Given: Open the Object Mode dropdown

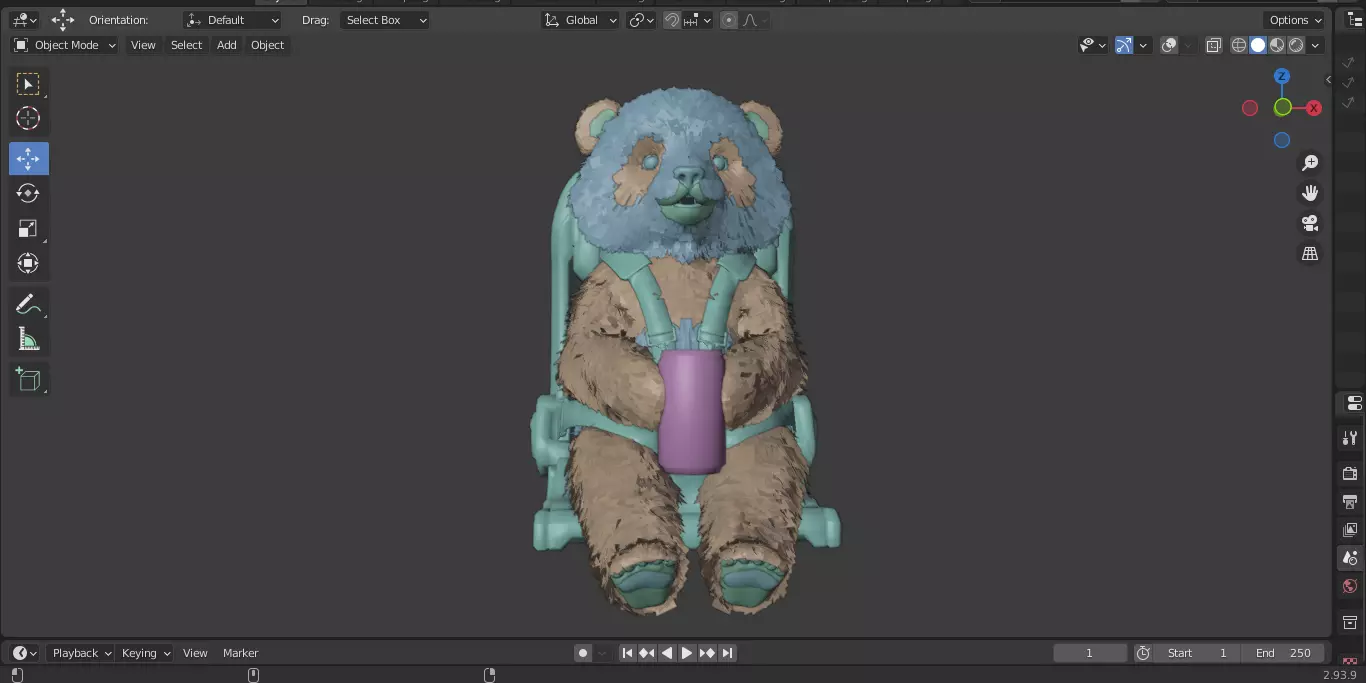Looking at the screenshot, I should (x=65, y=45).
